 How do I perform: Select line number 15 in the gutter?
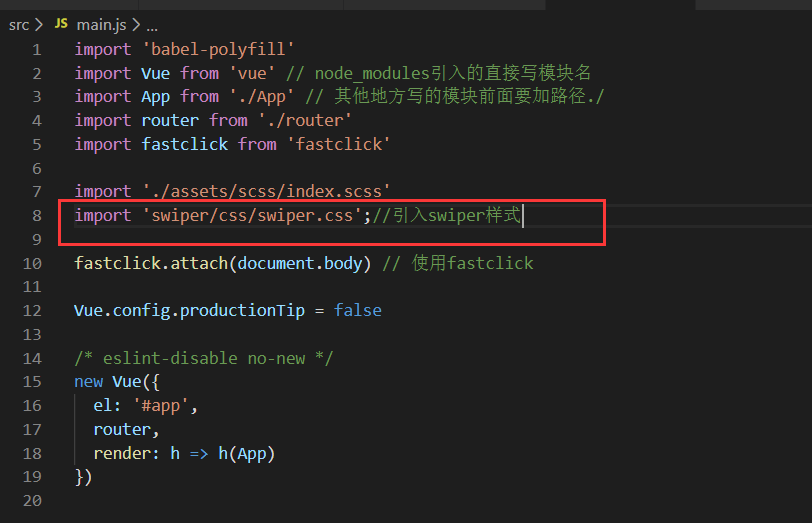click(32, 382)
